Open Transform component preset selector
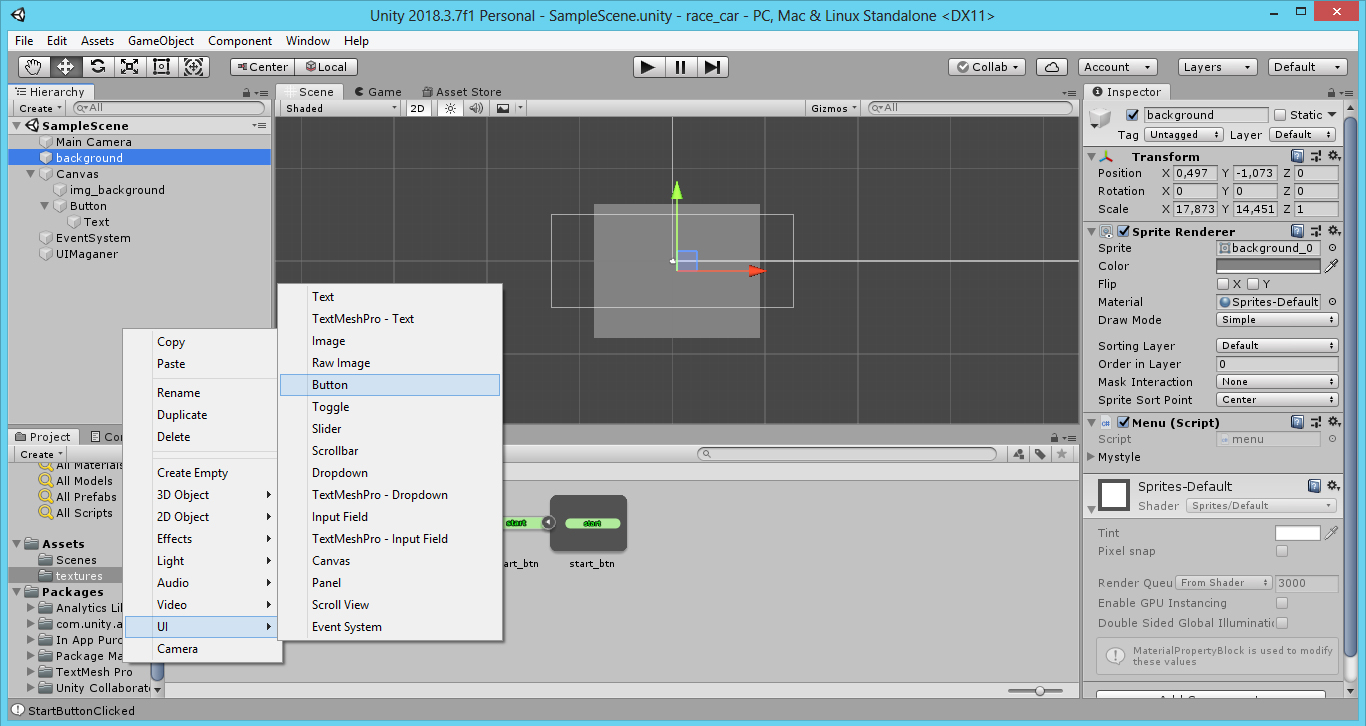 [1315, 157]
